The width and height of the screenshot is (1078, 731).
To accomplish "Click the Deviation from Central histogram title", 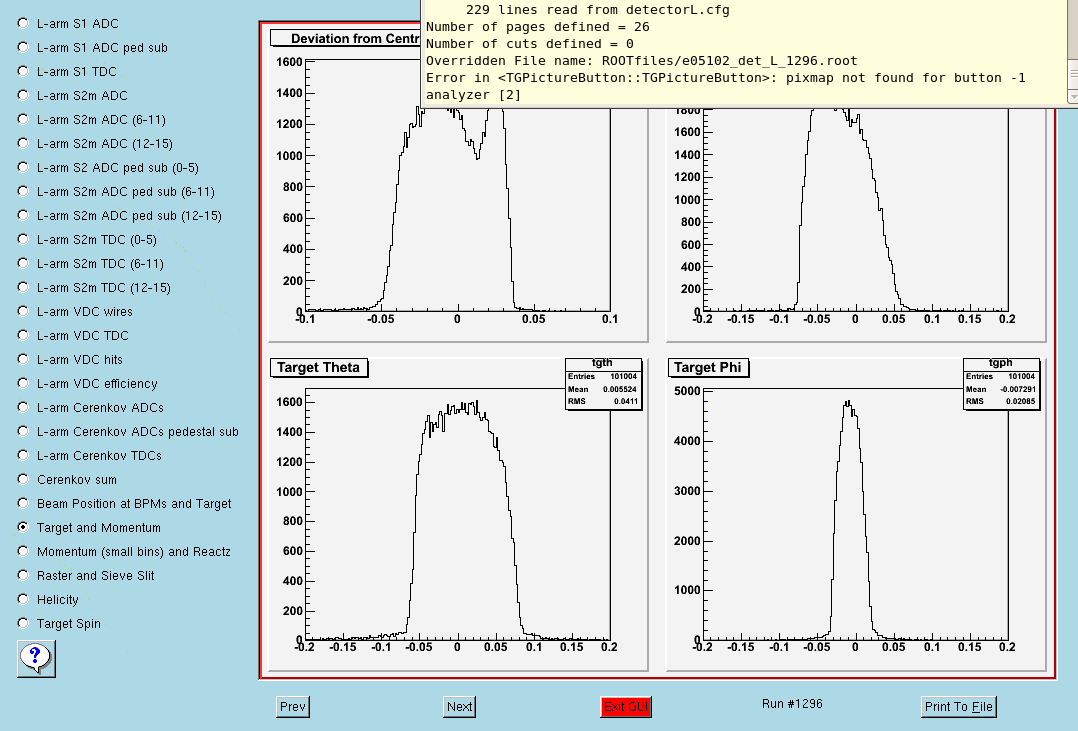I will [346, 39].
